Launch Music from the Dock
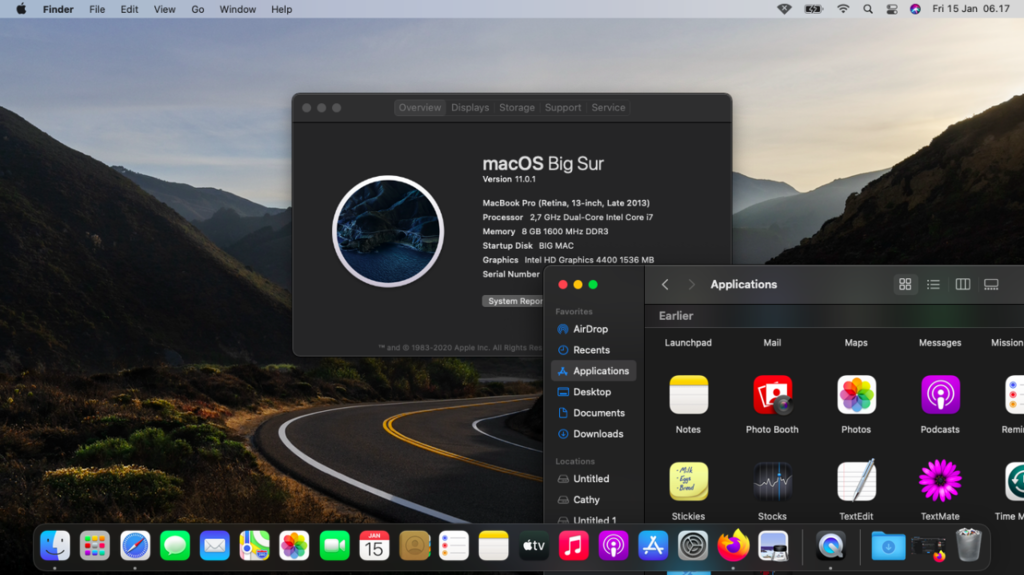The image size is (1024, 575). (573, 545)
